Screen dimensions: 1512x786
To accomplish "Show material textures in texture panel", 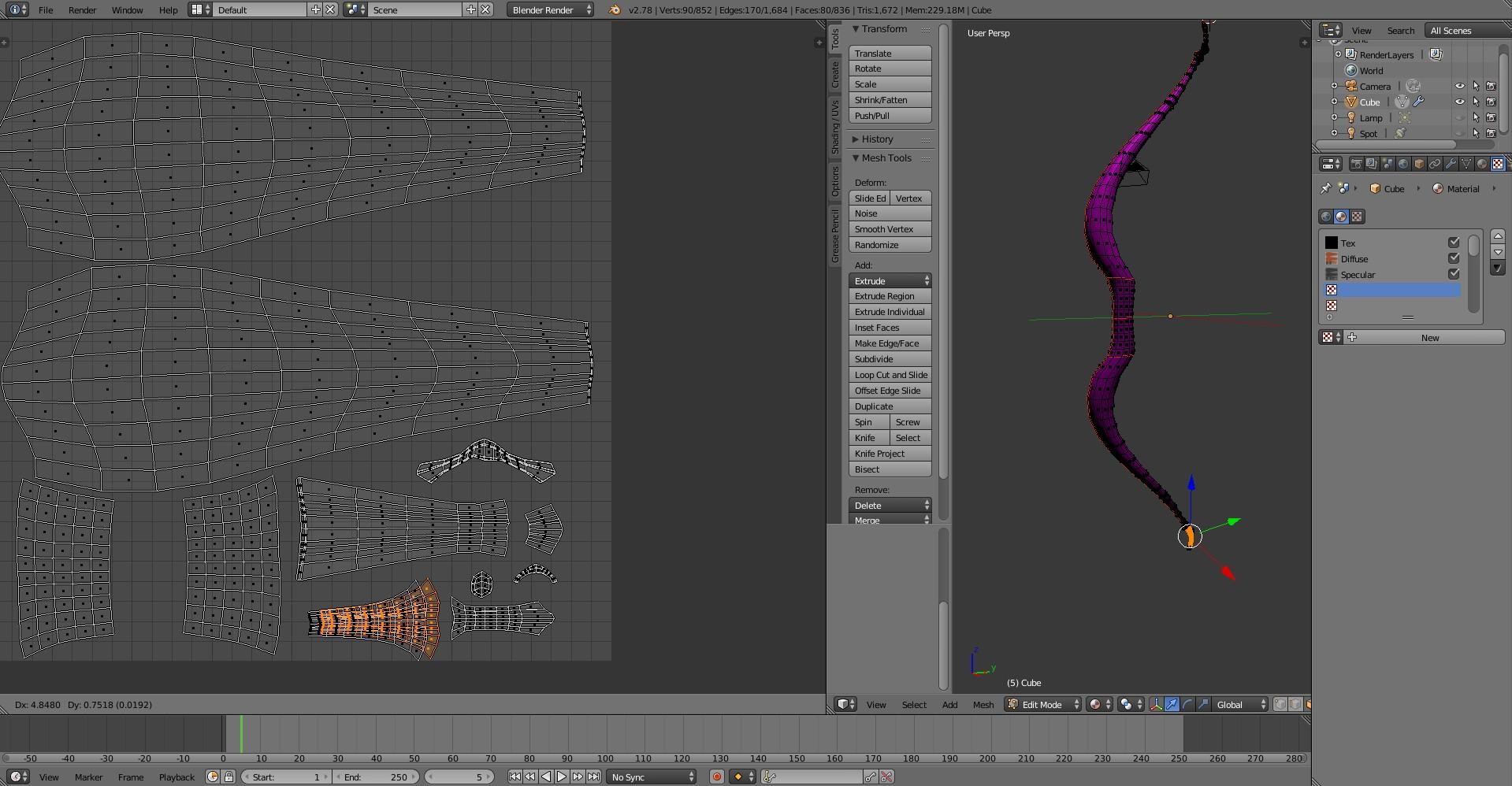I will point(1341,217).
